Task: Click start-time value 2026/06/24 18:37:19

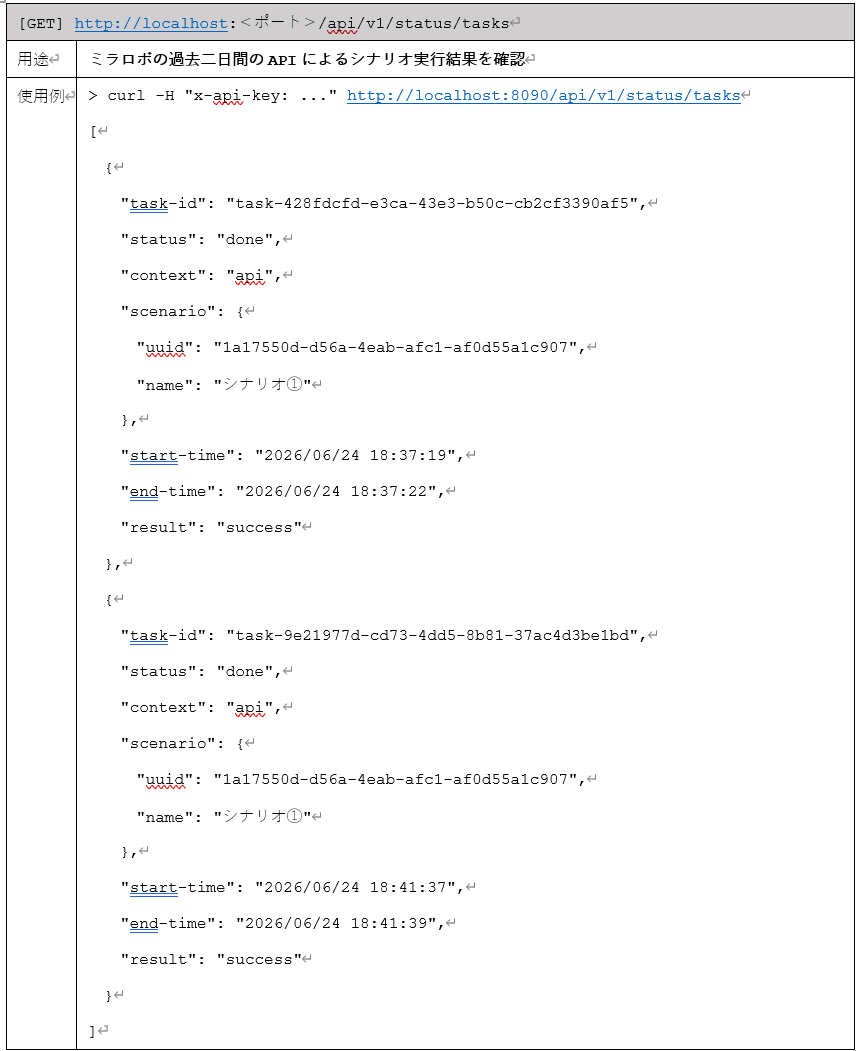Action: [355, 455]
